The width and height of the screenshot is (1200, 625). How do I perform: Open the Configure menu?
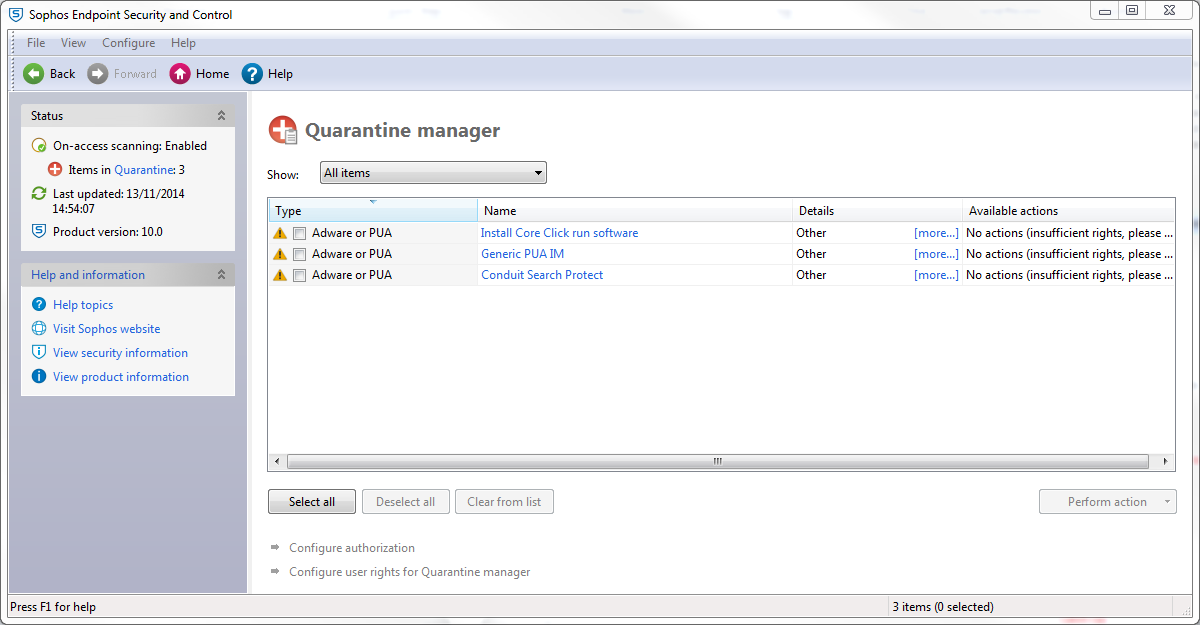click(x=129, y=43)
